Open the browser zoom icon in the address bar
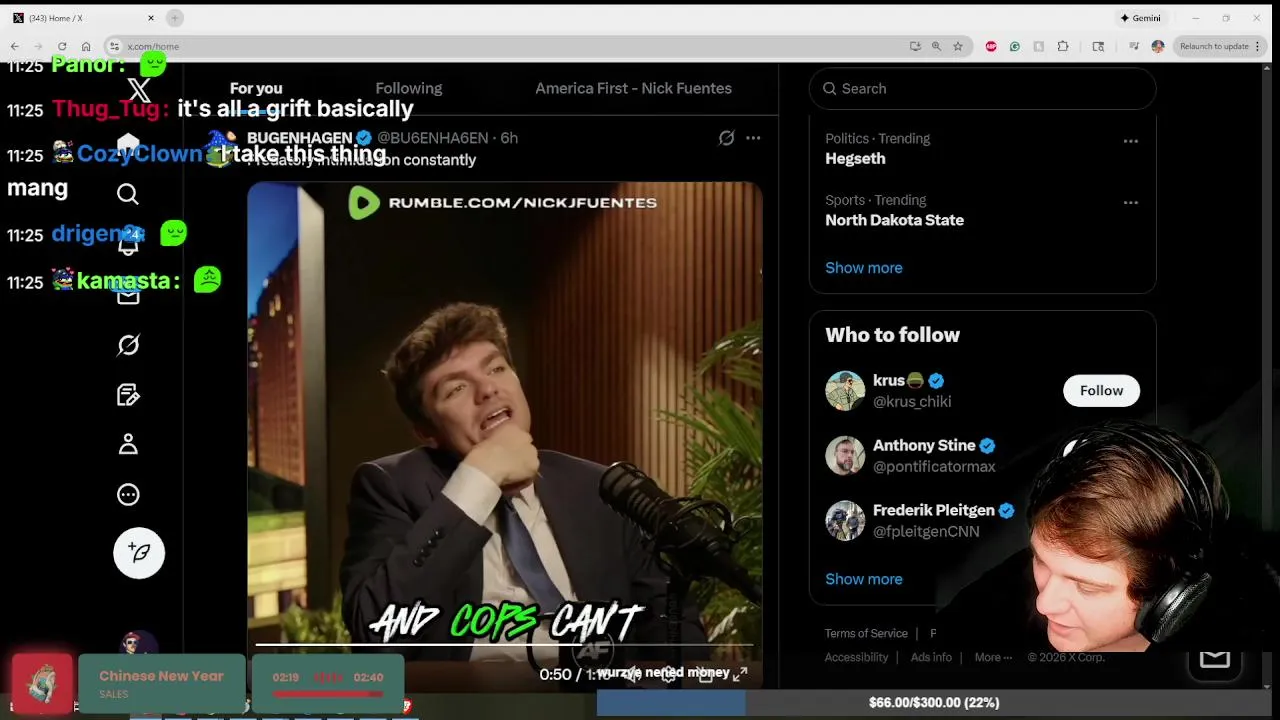The width and height of the screenshot is (1280, 720). click(x=936, y=46)
